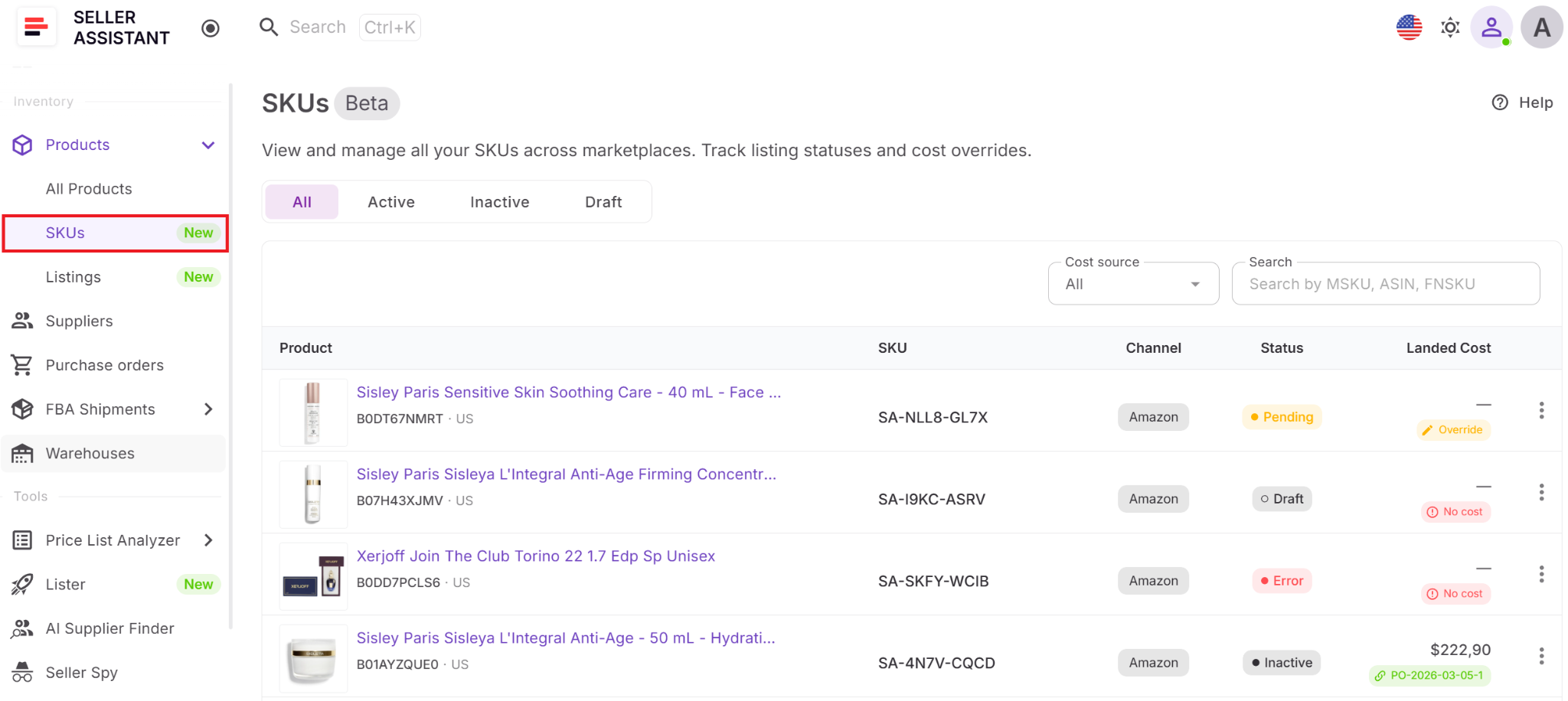Click the $222,90 landed cost value
The width and height of the screenshot is (1568, 701).
[1460, 650]
